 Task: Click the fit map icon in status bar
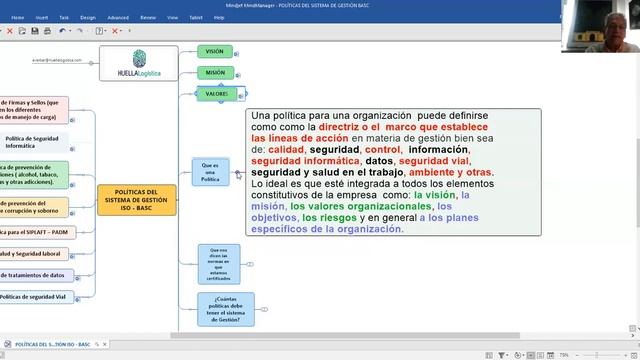(634, 356)
